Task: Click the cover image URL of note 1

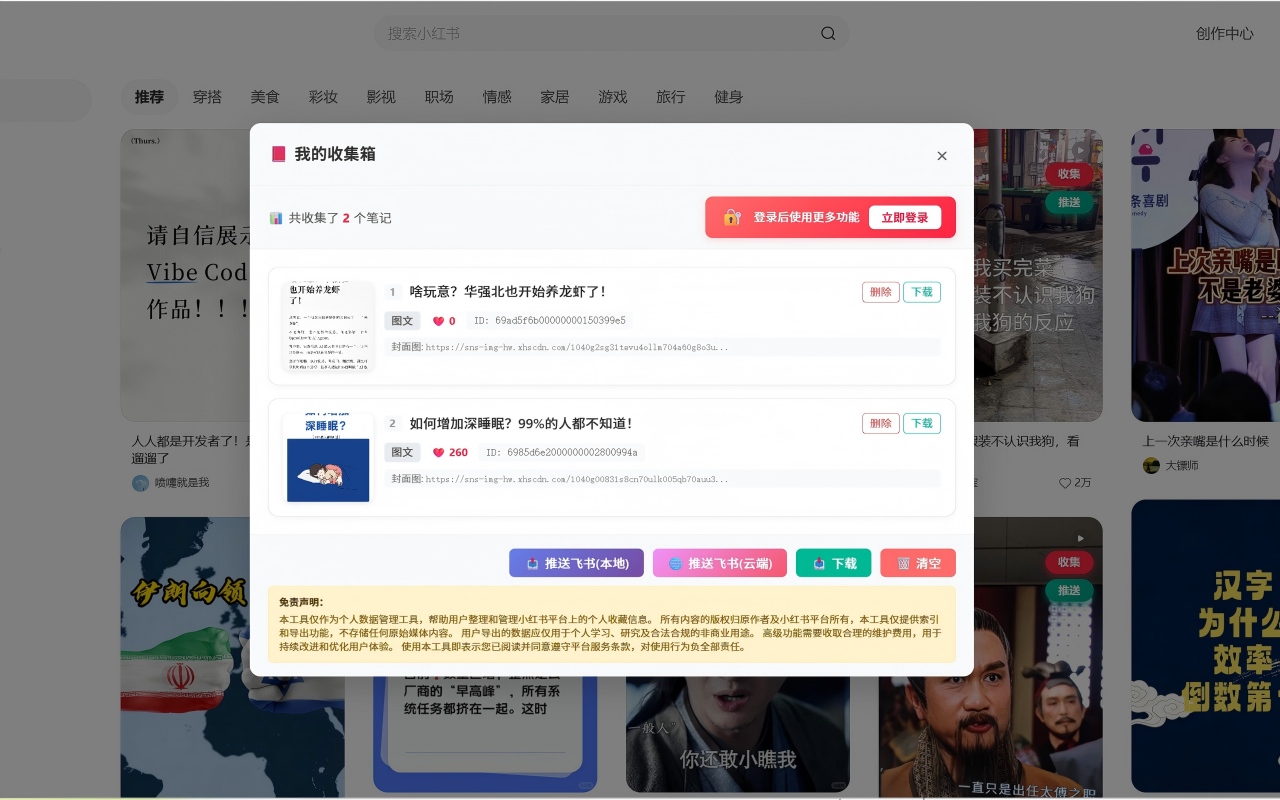Action: (577, 347)
